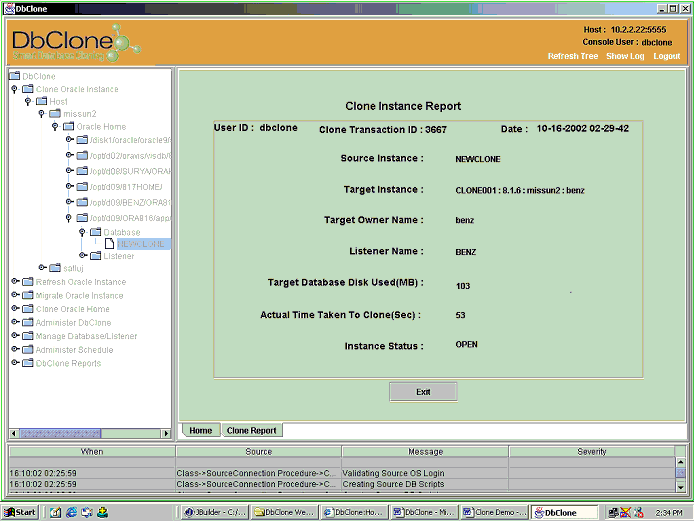Expand the Administer Schedule node
The height and width of the screenshot is (521, 694).
click(x=15, y=349)
